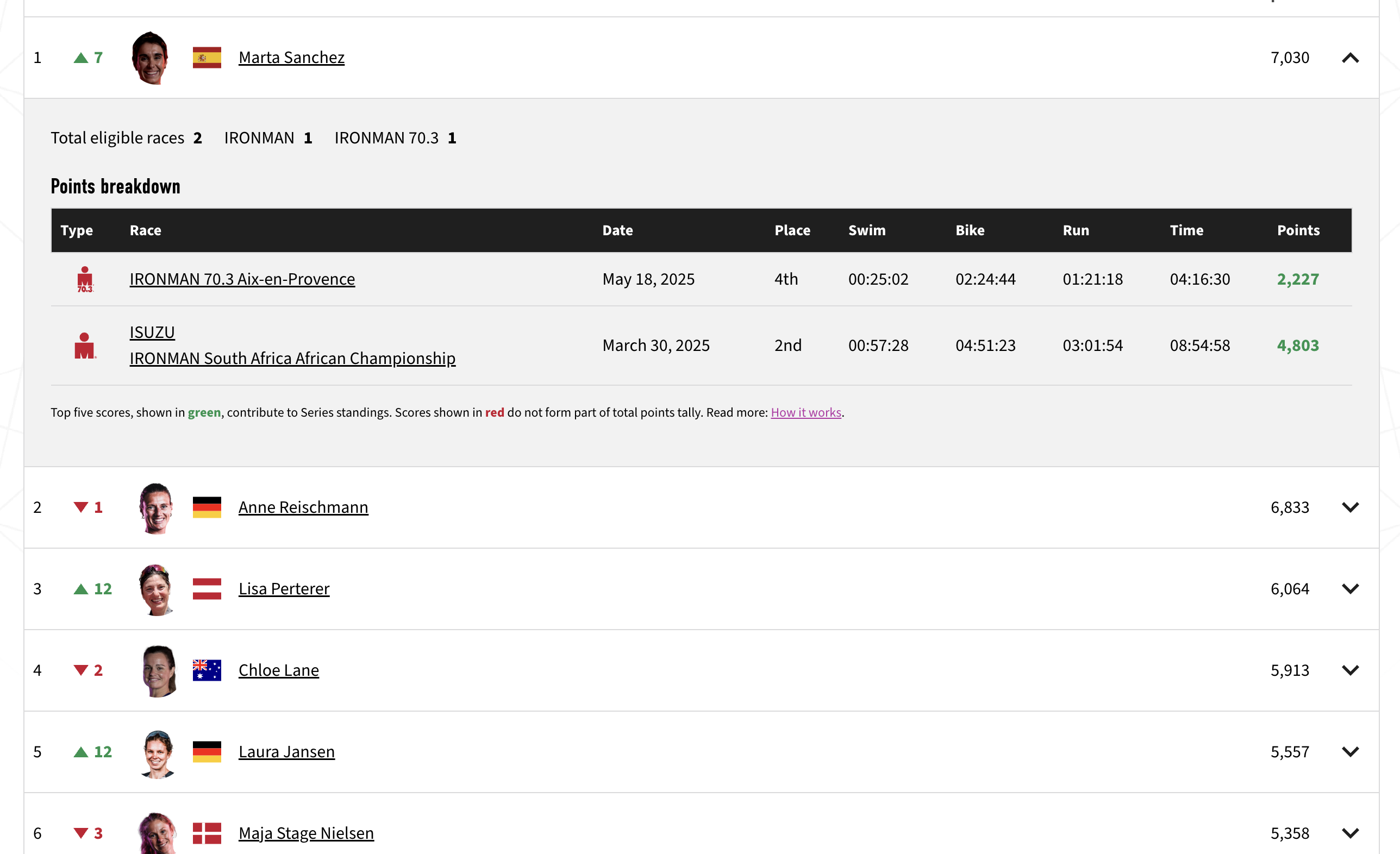Click the Swim column header
Screen dimensions: 1400x854
click(867, 230)
